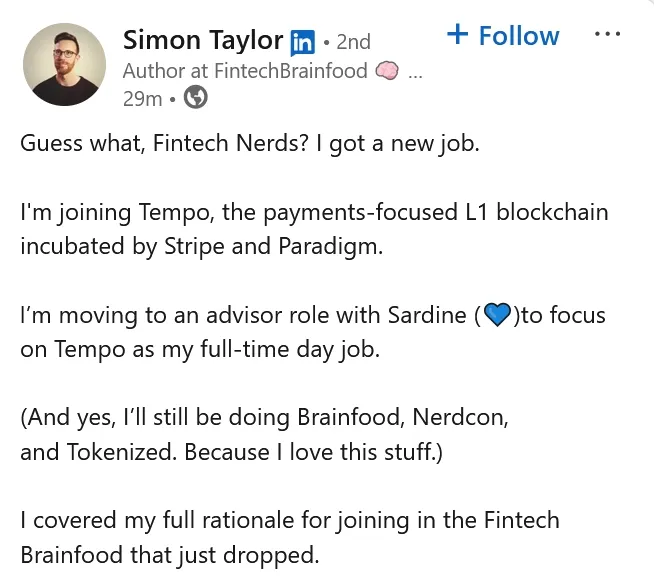Expand the truncated headline ellipsis
This screenshot has width=654, height=578.
(416, 72)
